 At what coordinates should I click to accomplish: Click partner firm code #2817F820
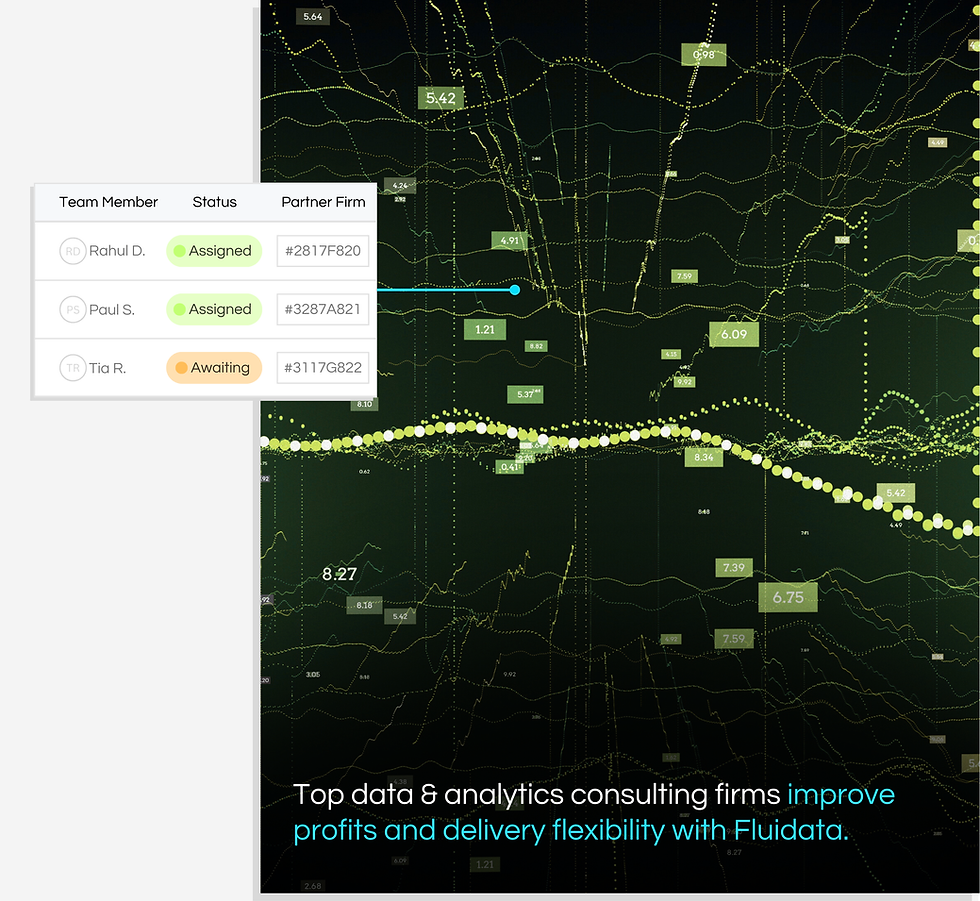(x=322, y=251)
